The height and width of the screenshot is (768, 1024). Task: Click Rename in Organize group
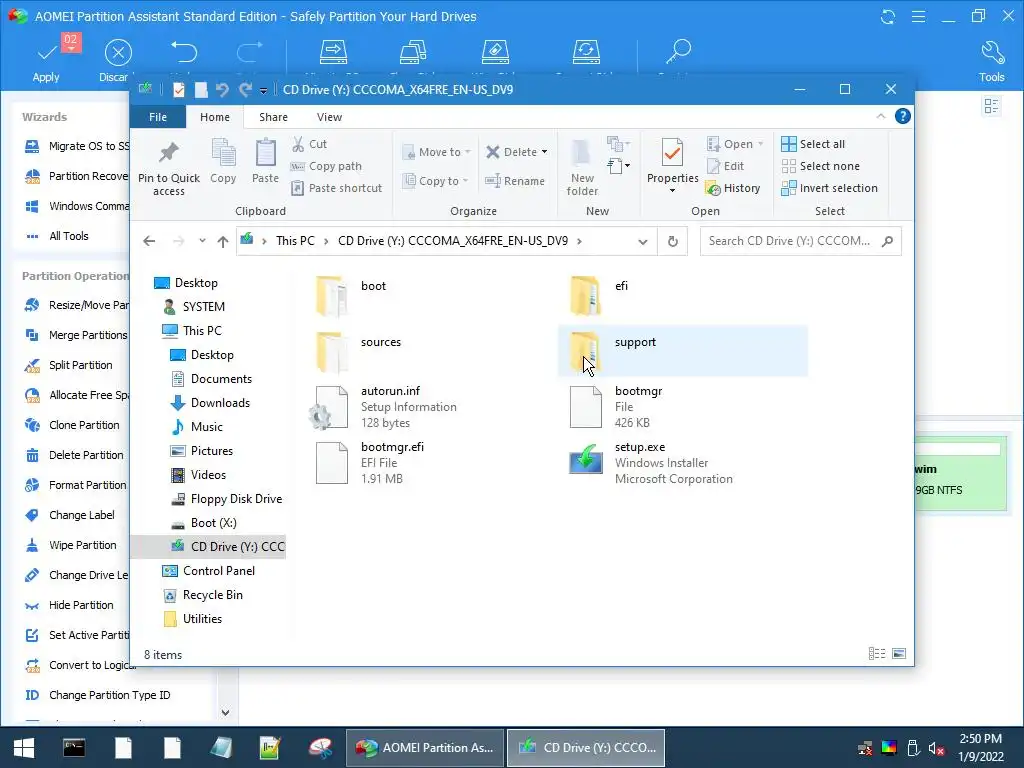[x=515, y=181]
